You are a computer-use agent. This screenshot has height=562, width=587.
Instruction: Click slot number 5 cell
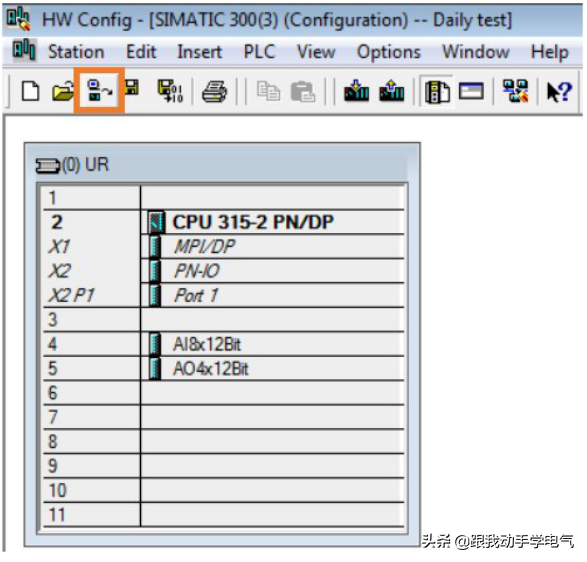[x=92, y=368]
